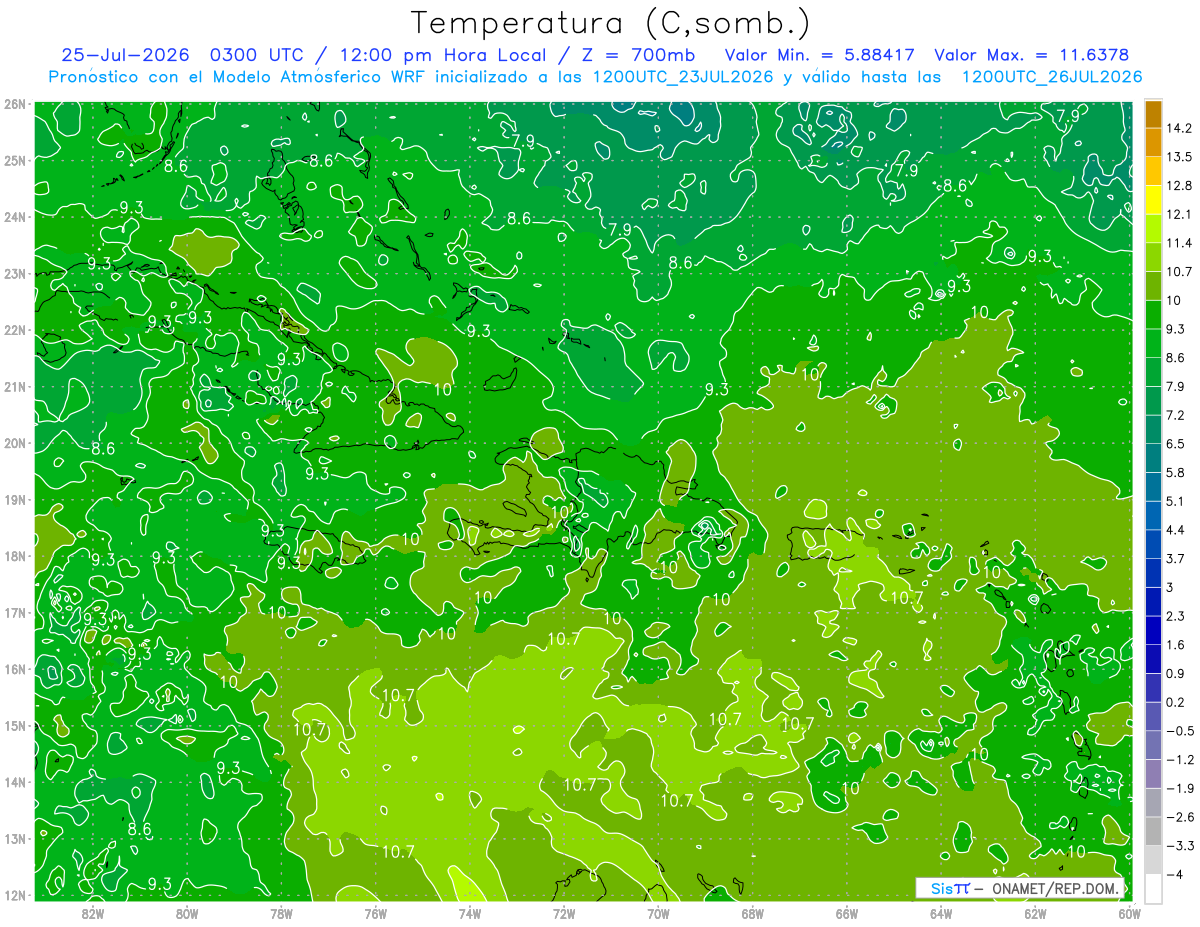Click the 17N latitude axis label

(15, 613)
